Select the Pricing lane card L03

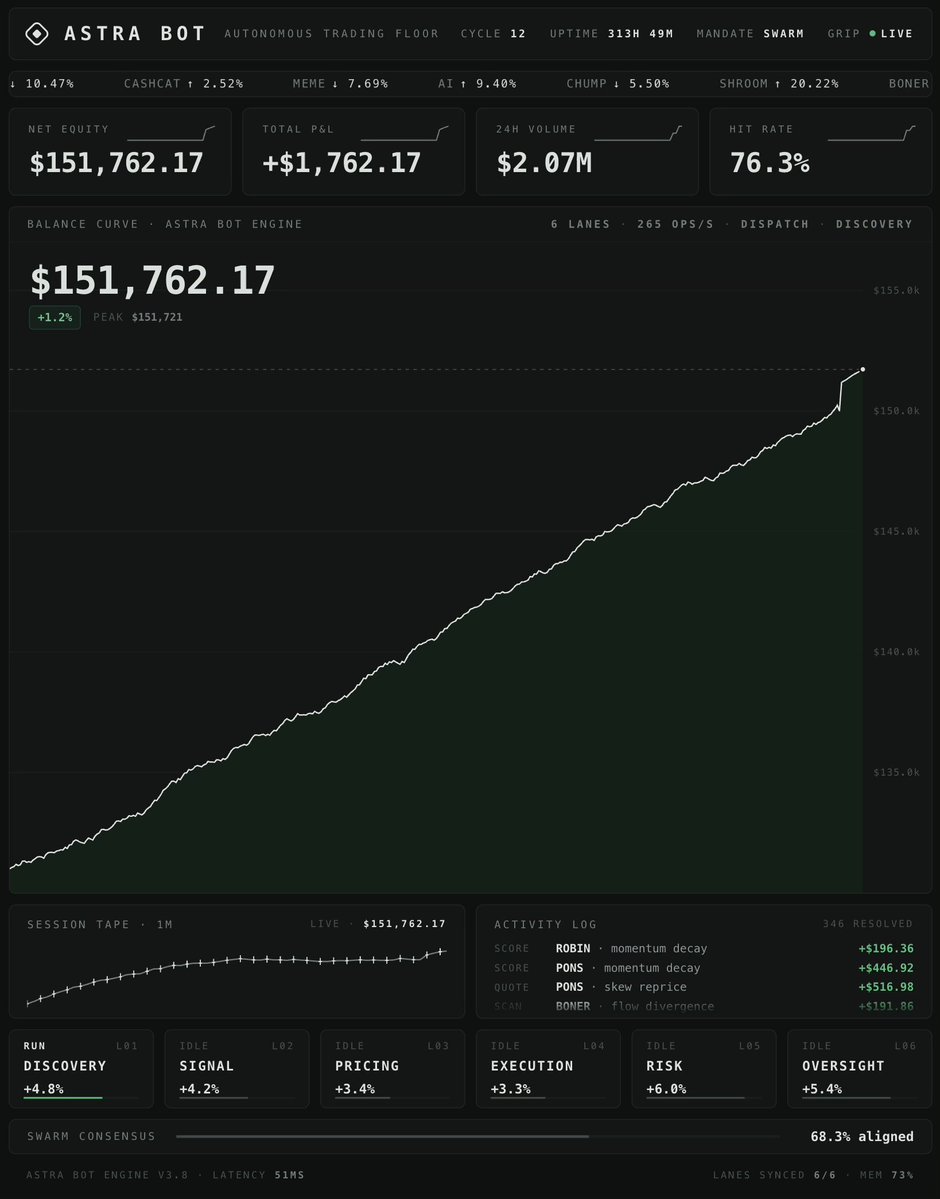pyautogui.click(x=392, y=1068)
